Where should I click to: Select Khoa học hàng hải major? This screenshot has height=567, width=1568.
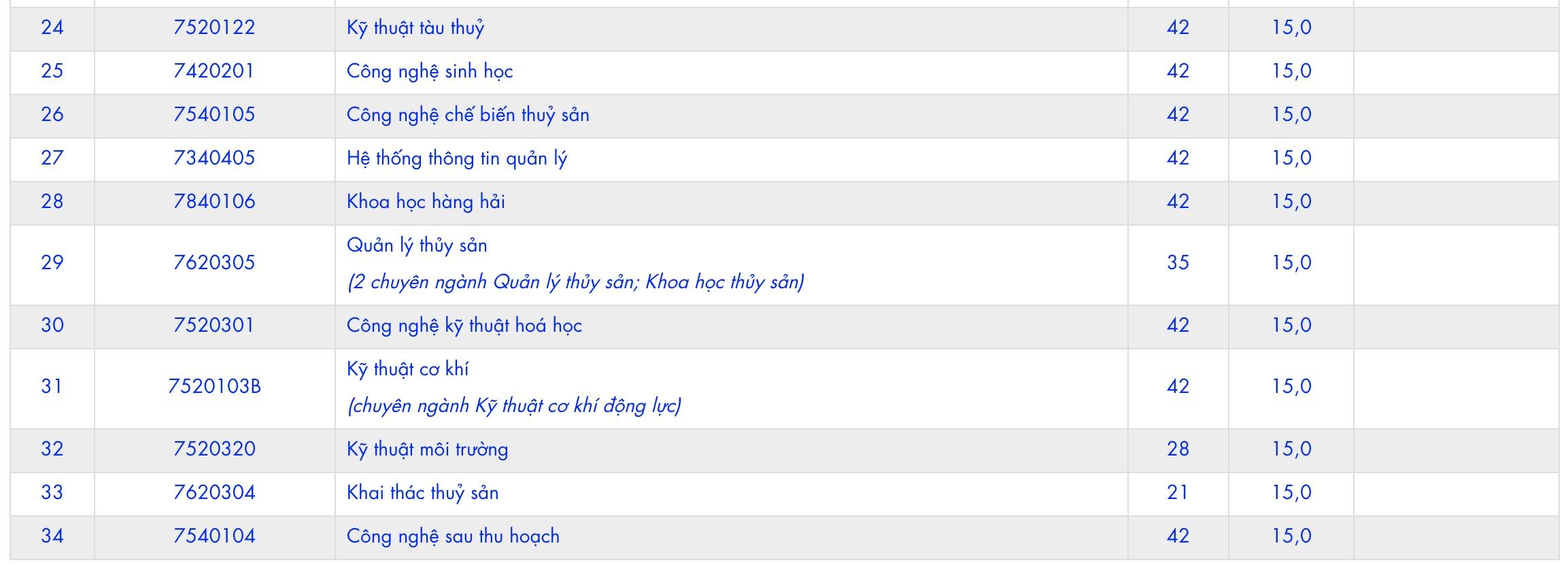[425, 202]
